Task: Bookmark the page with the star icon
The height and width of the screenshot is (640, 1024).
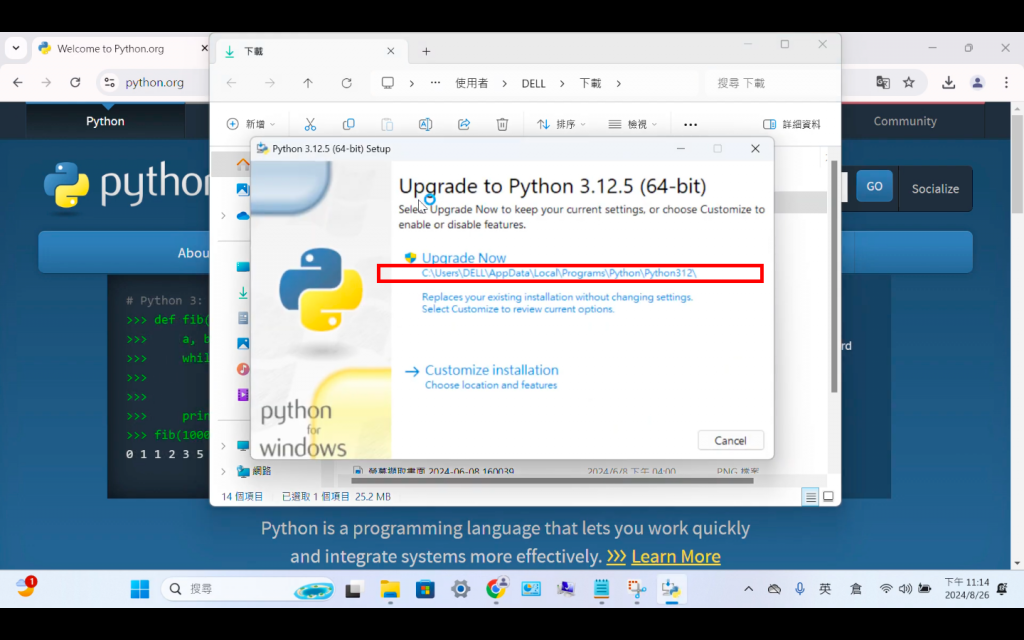Action: (x=908, y=82)
